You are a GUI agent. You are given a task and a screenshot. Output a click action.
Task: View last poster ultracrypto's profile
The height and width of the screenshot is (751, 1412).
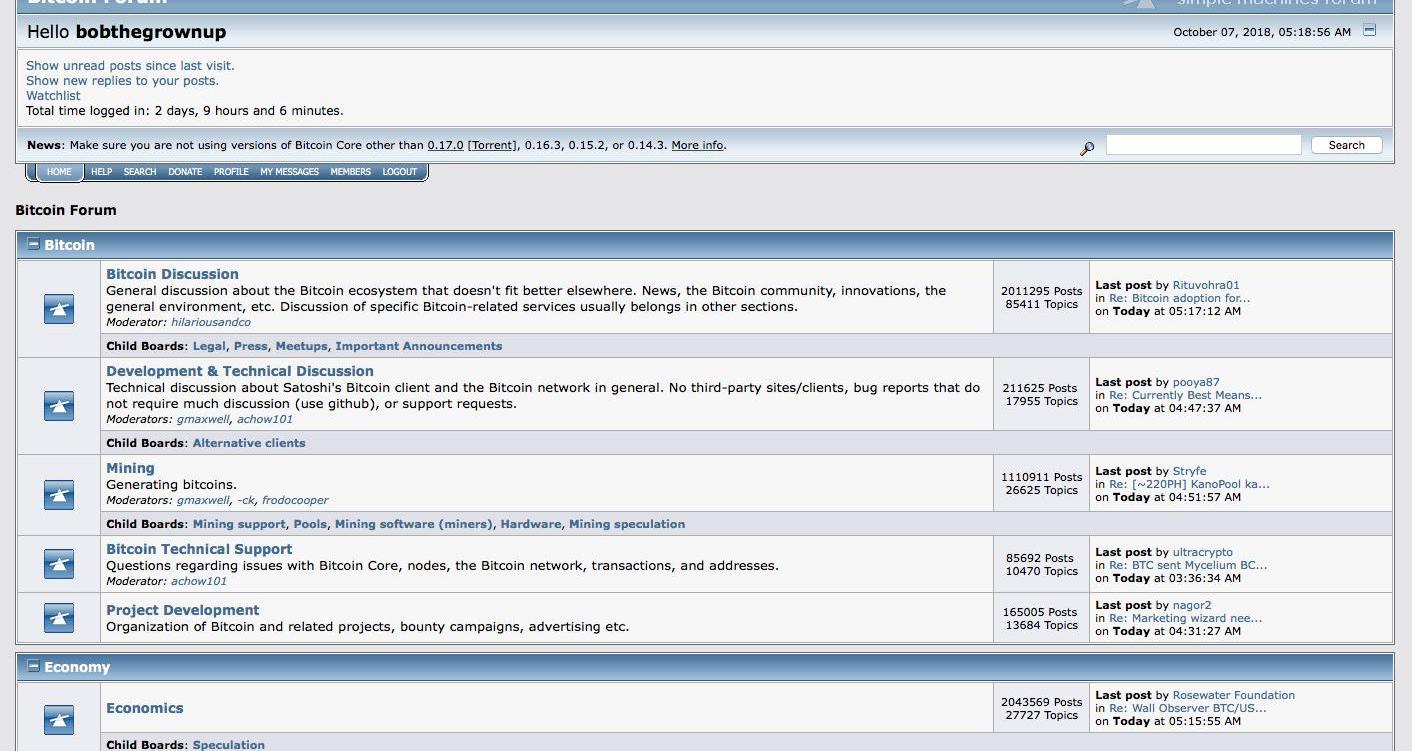click(1203, 552)
